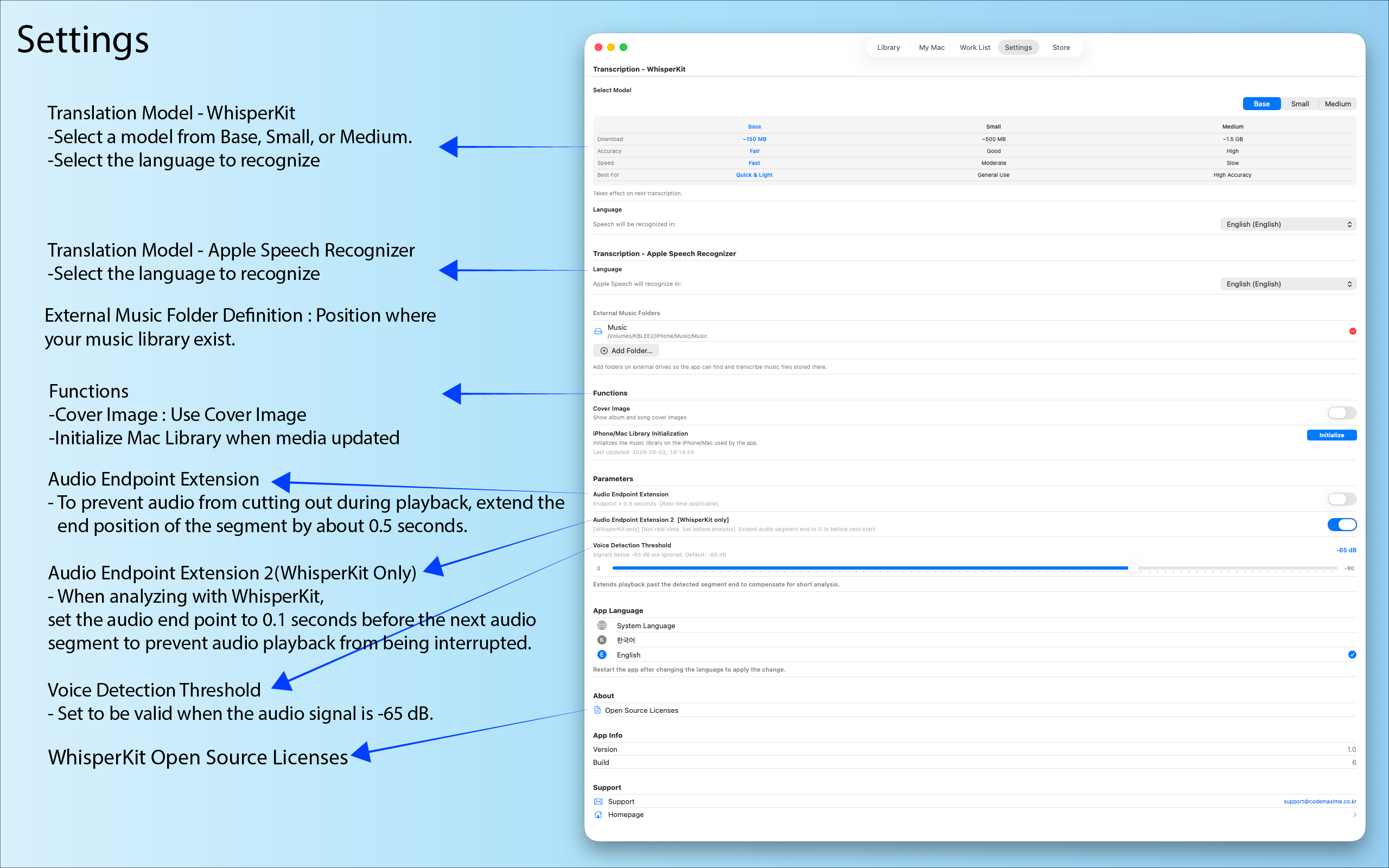Screen dimensions: 1389x868
Task: Select System Language as app language
Action: (x=974, y=626)
